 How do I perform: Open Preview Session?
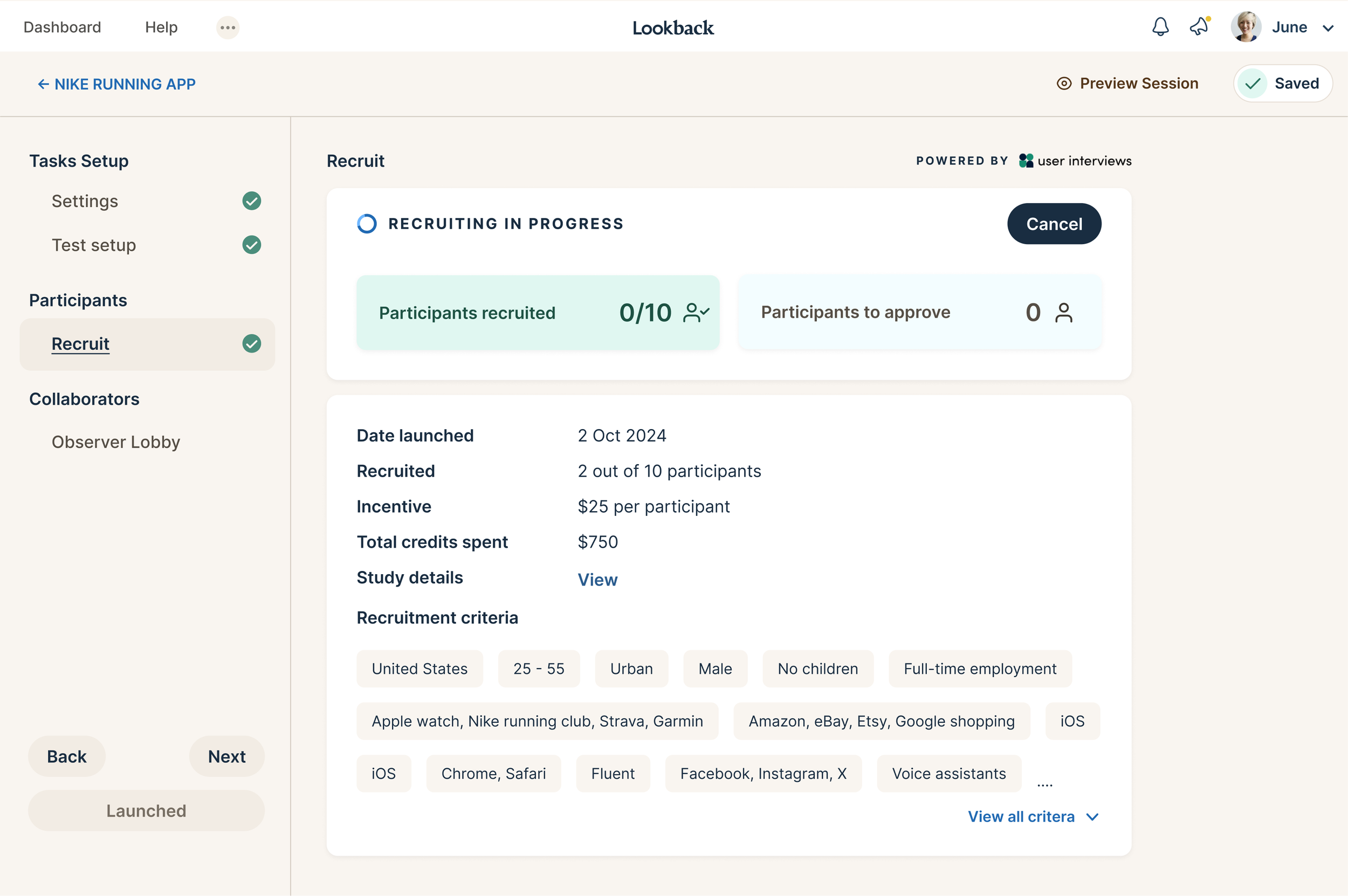[1127, 84]
